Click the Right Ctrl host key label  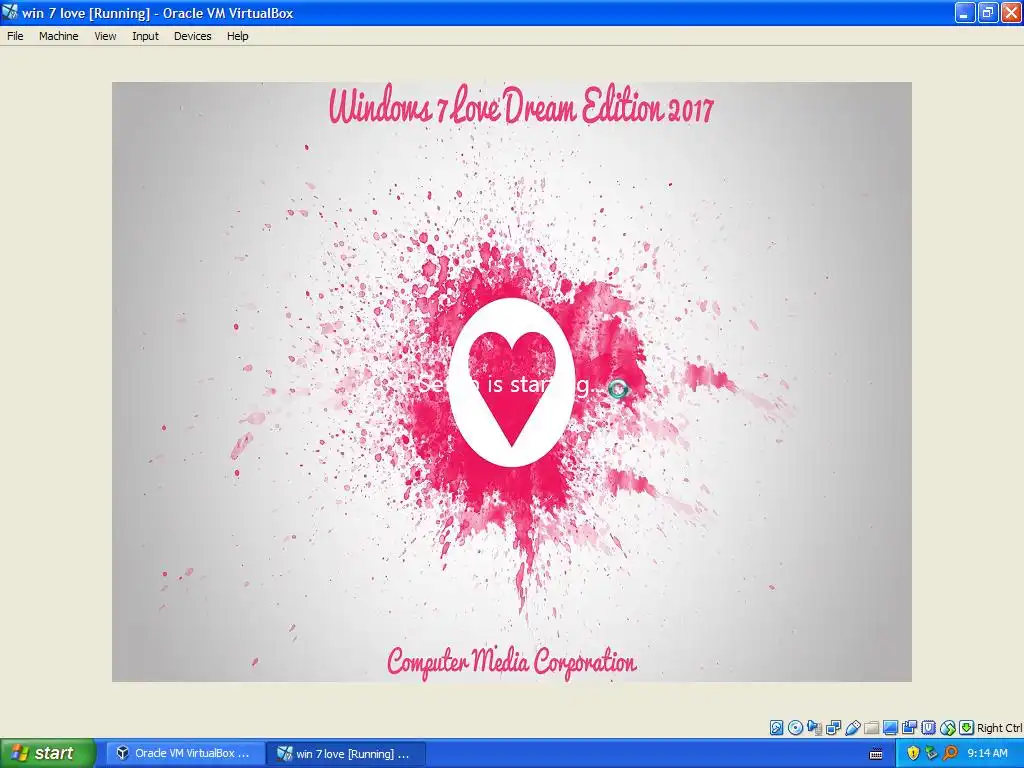1000,728
